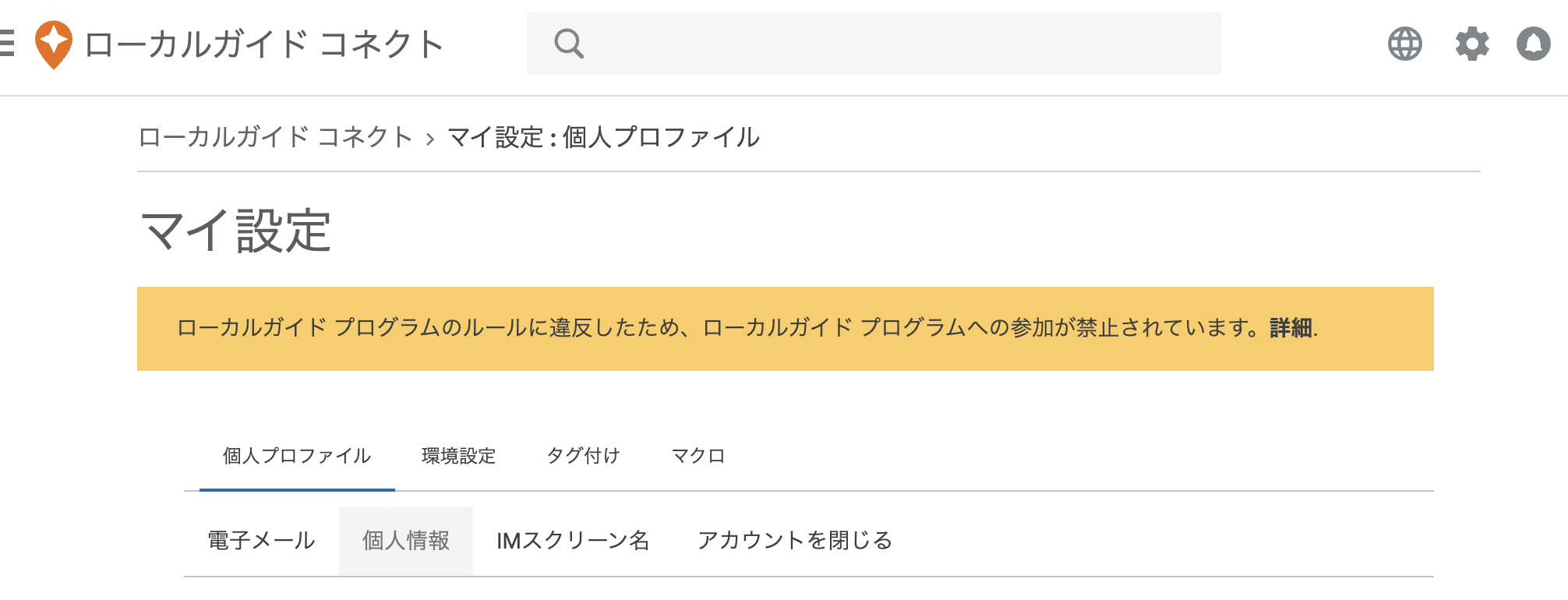Click the ローカルガイド コネクト header title
Image resolution: width=1568 pixels, height=600 pixels.
[x=263, y=43]
